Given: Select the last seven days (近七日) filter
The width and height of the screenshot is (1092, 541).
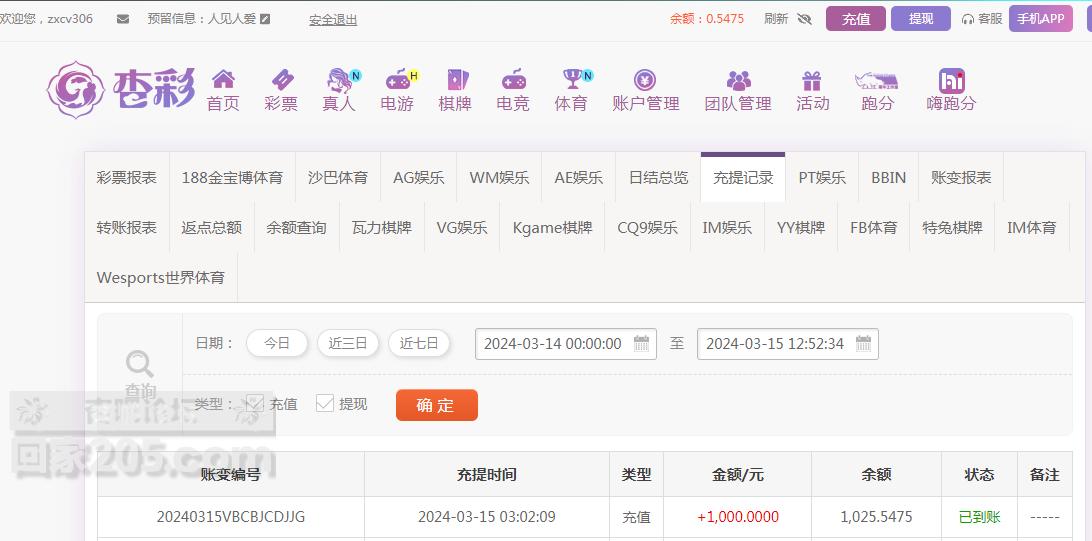Looking at the screenshot, I should coord(419,343).
